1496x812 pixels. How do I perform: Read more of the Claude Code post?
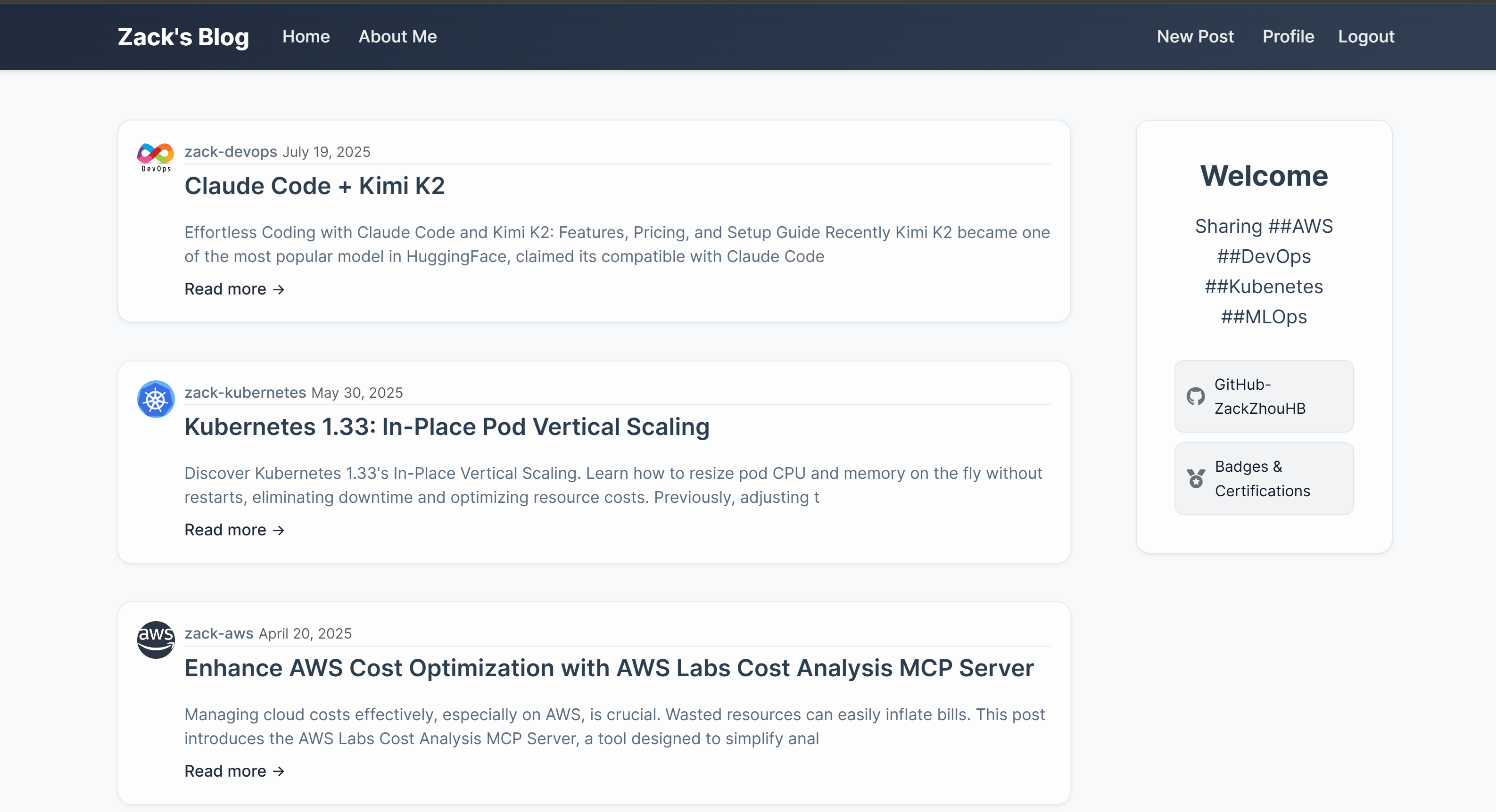point(235,289)
